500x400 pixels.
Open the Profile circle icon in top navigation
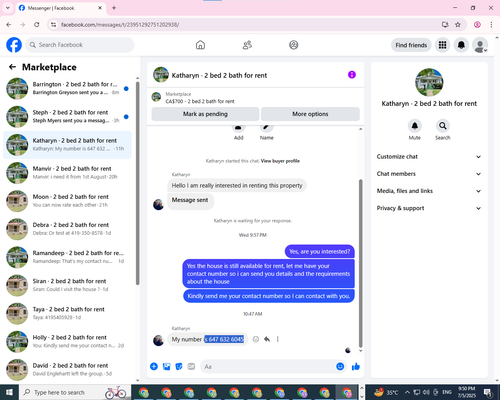point(294,45)
